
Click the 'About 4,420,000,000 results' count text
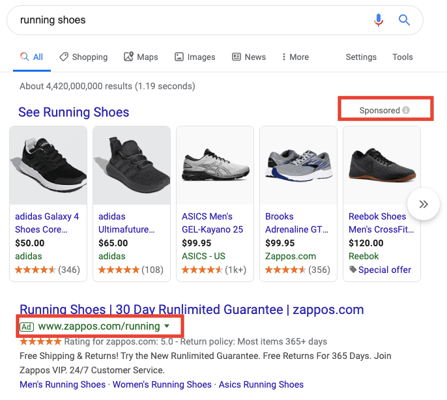coord(107,86)
